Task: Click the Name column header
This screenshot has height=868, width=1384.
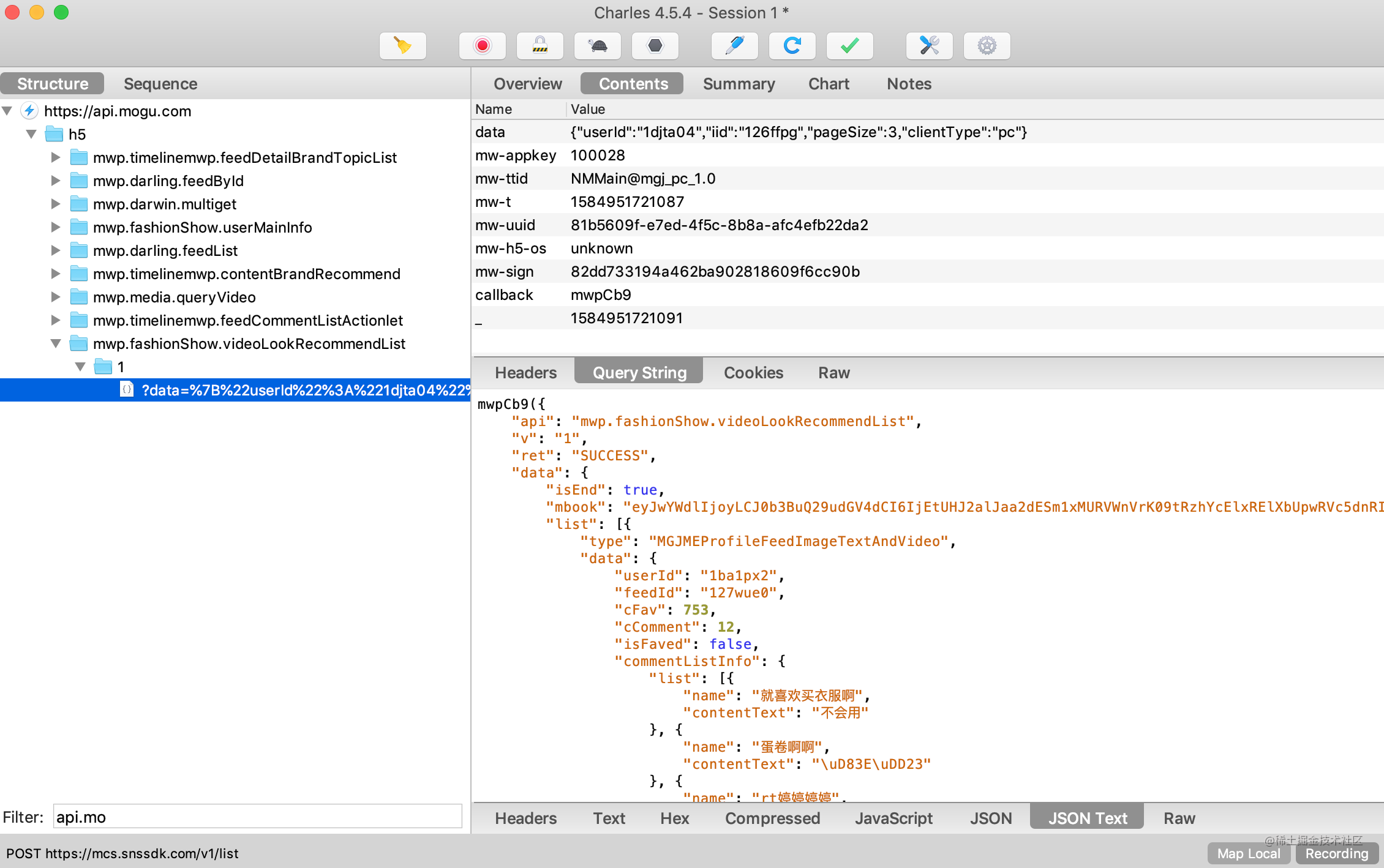Action: tap(519, 109)
